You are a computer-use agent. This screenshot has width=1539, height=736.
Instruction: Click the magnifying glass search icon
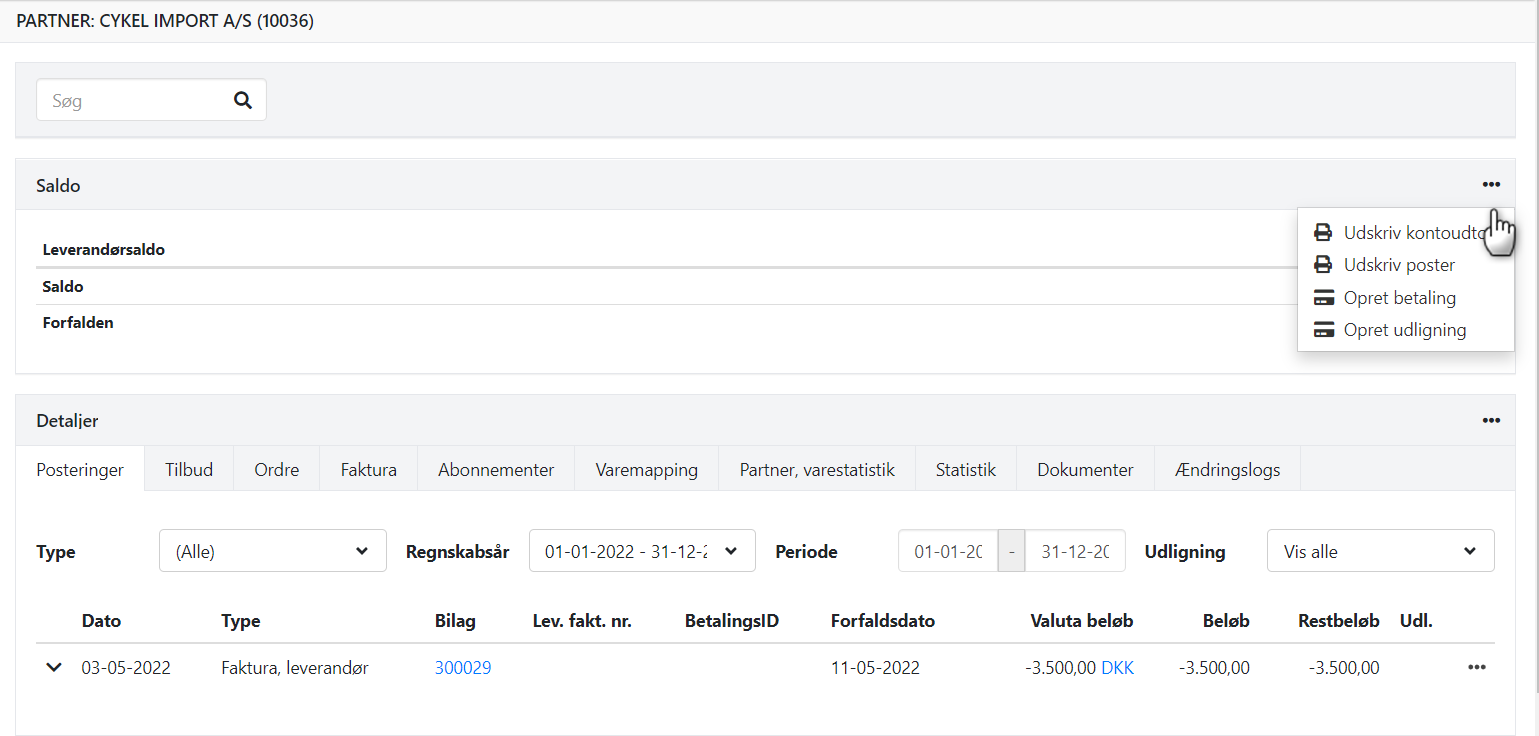click(x=243, y=99)
